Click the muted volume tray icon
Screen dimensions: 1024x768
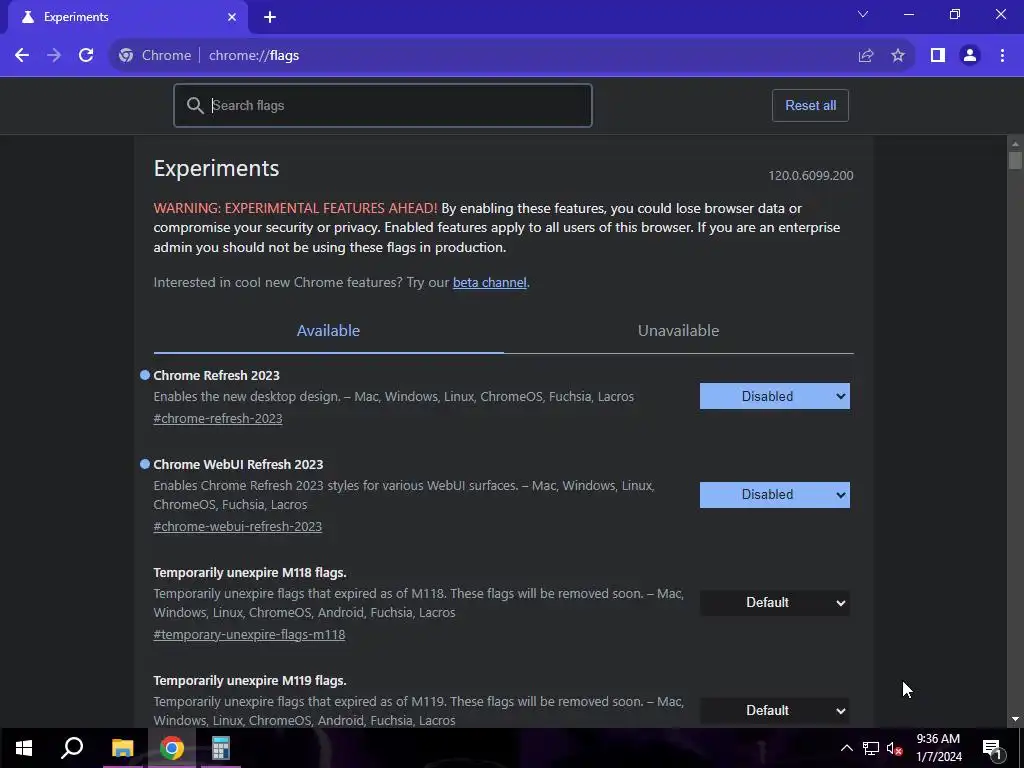tap(894, 748)
